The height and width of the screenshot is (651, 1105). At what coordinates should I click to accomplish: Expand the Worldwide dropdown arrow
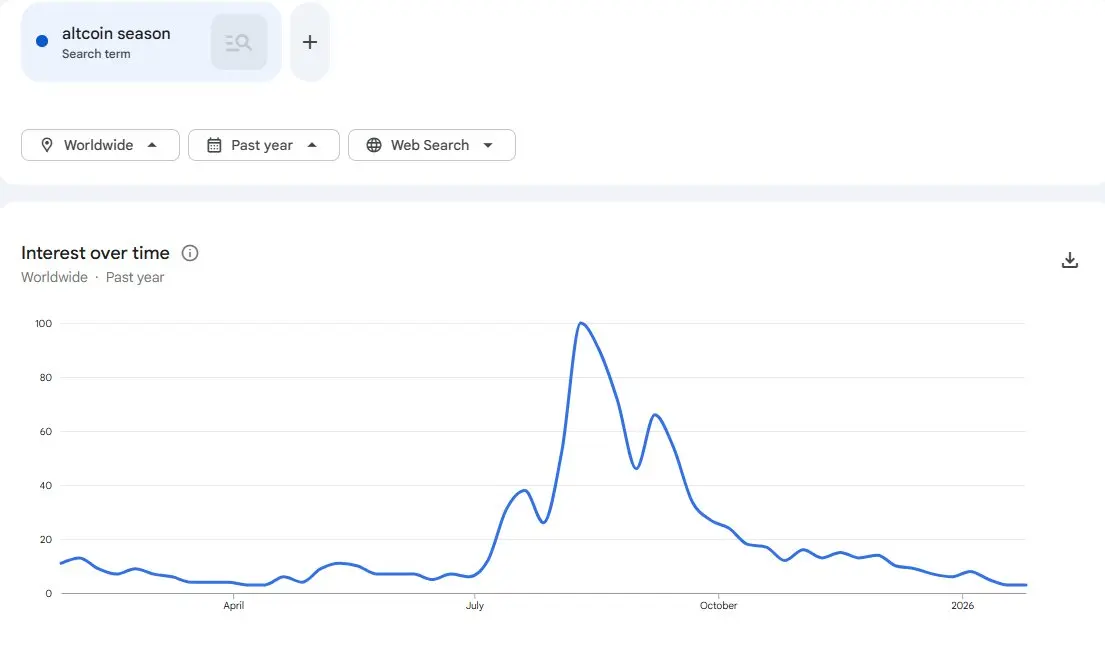pyautogui.click(x=152, y=145)
